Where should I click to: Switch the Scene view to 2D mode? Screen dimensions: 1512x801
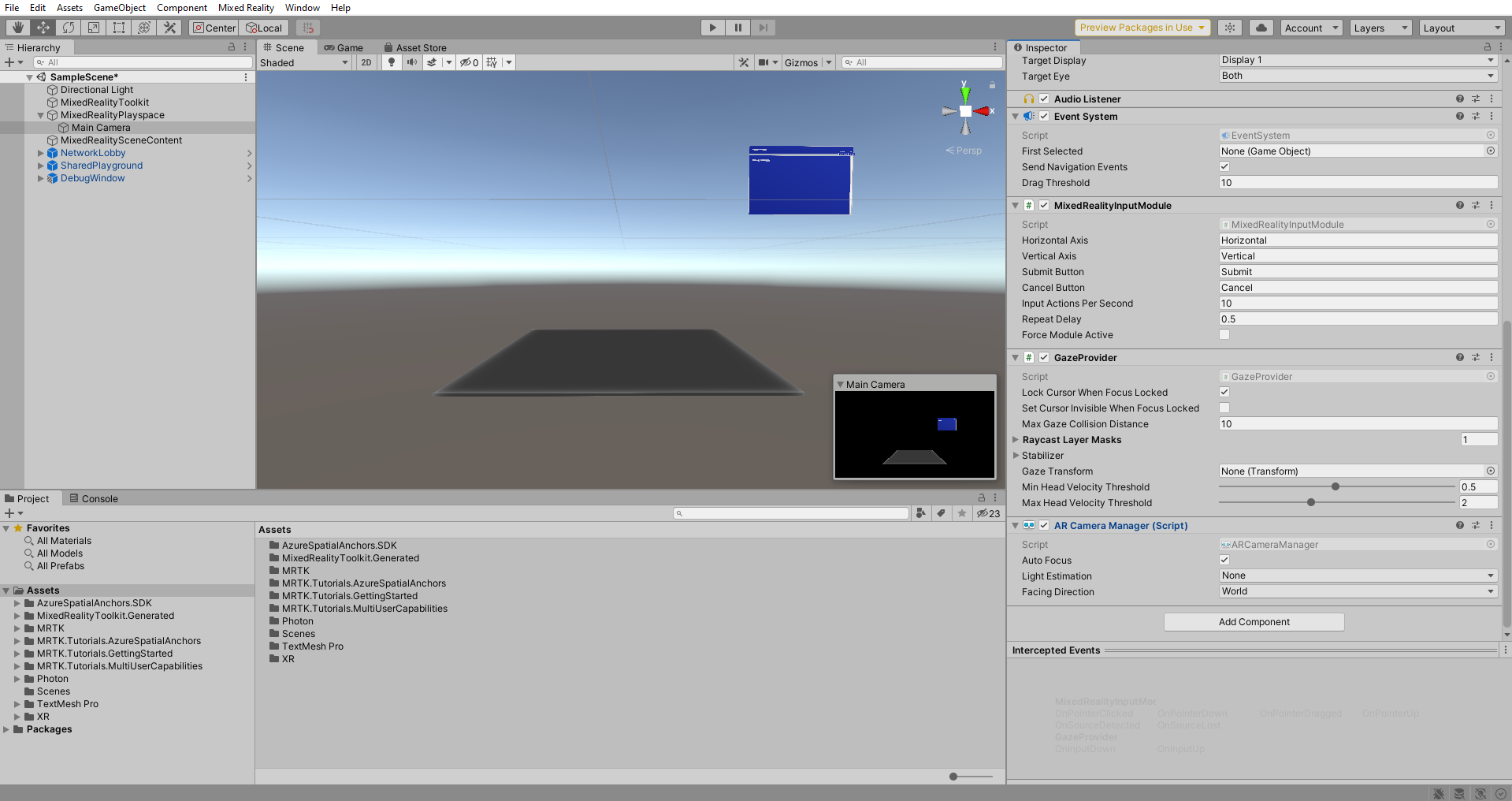point(366,62)
